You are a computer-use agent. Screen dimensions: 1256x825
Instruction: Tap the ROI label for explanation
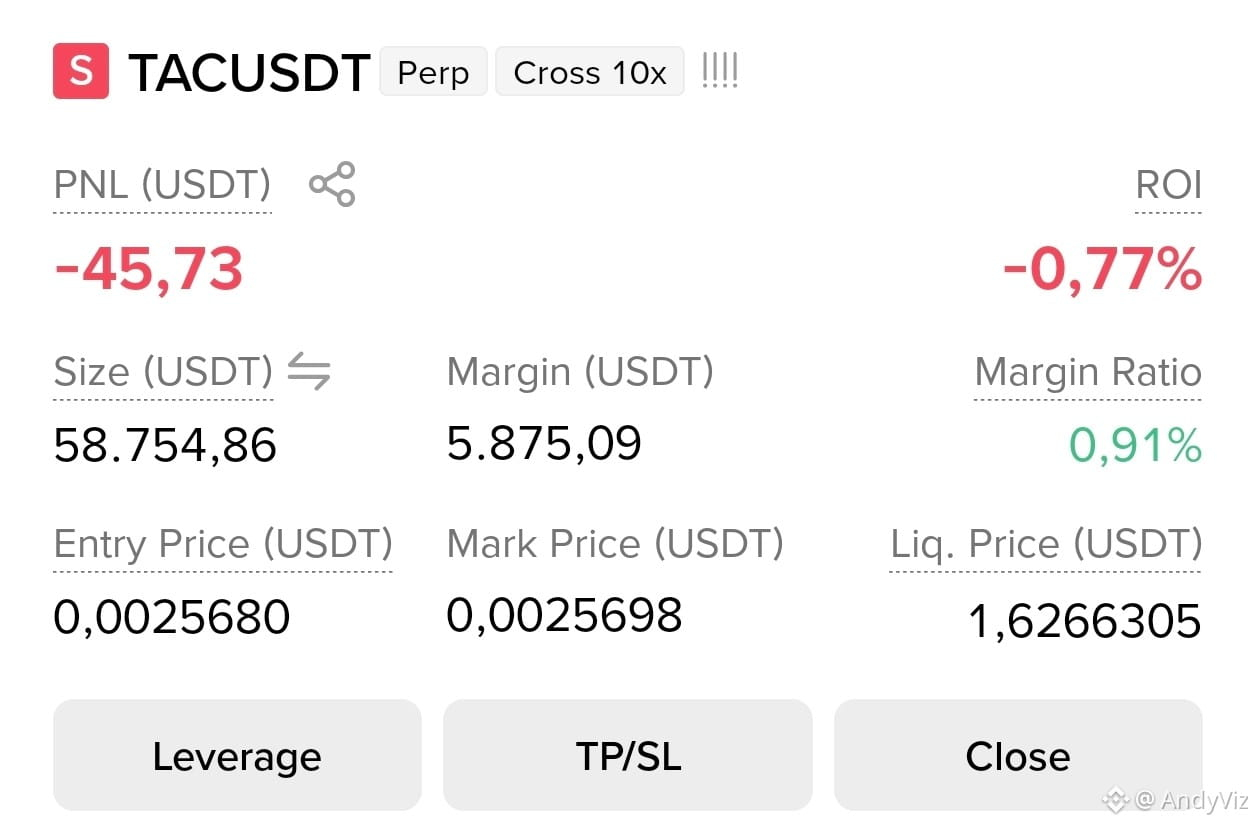coord(1168,185)
